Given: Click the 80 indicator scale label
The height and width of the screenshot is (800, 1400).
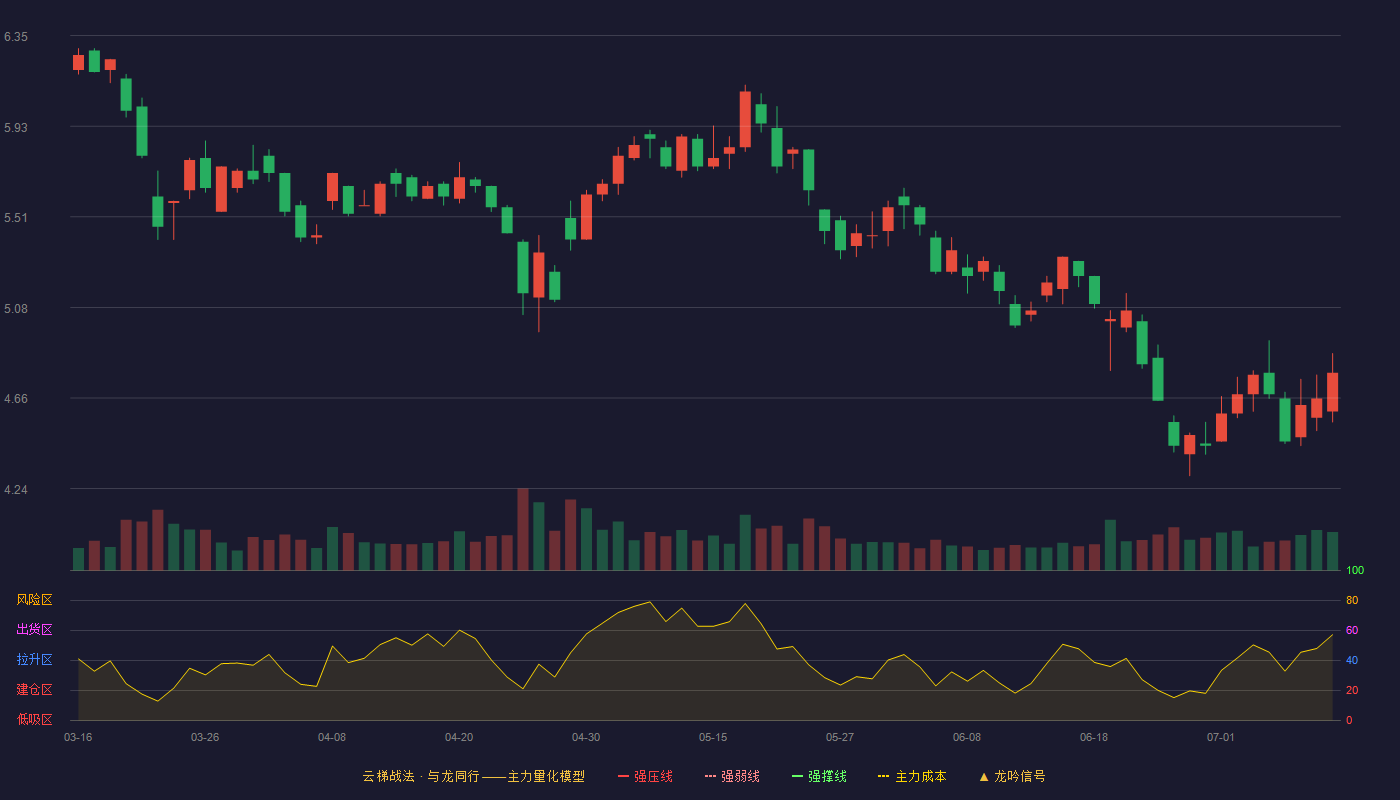Looking at the screenshot, I should tap(1352, 600).
